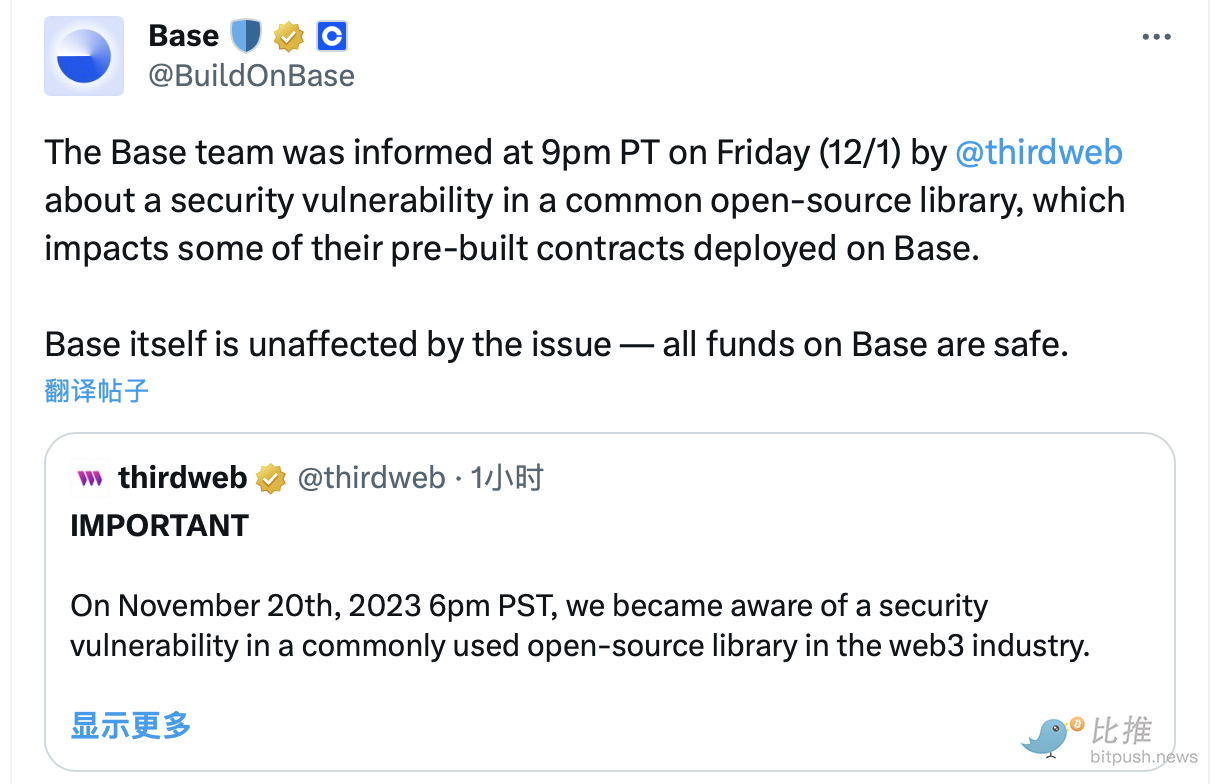Click the gold verified badge beside thirdweb

[271, 479]
